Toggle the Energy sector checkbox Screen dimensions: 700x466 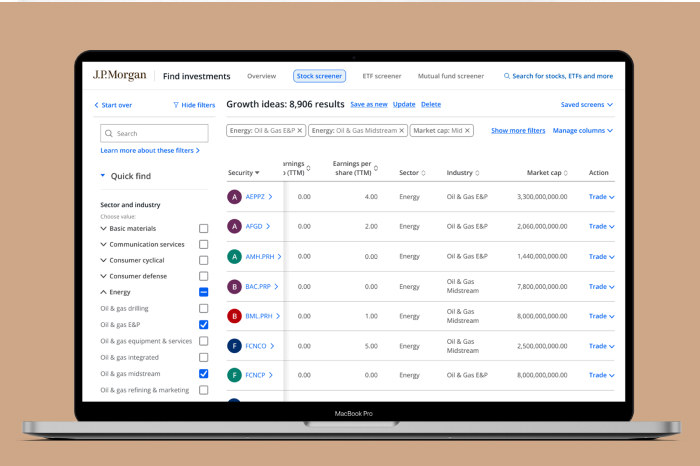(204, 292)
